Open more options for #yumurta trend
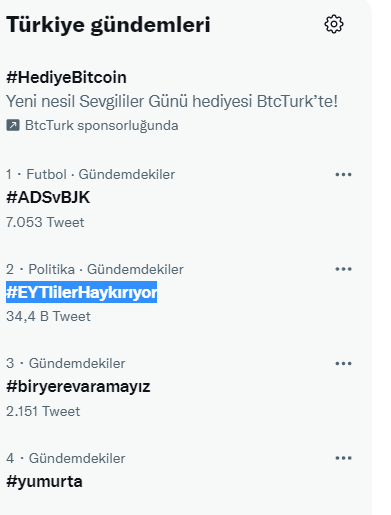391x515 pixels. click(343, 458)
